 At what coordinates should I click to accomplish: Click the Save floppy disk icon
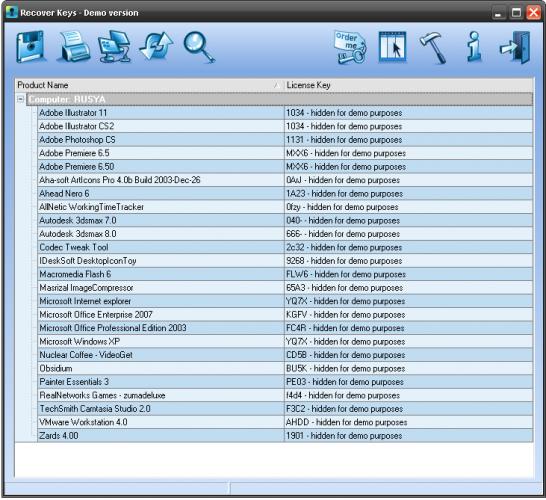click(31, 47)
